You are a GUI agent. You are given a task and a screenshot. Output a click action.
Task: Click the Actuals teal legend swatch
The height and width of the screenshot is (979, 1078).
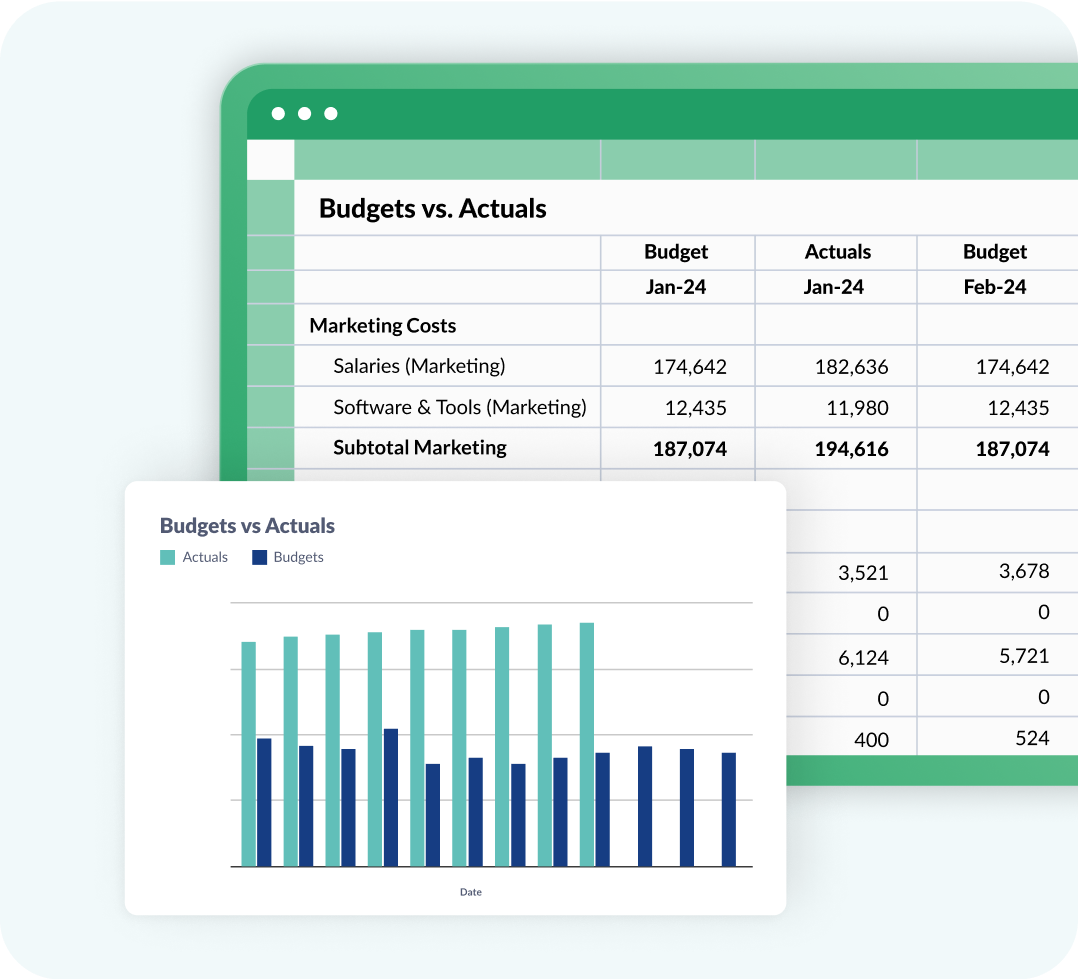point(167,557)
